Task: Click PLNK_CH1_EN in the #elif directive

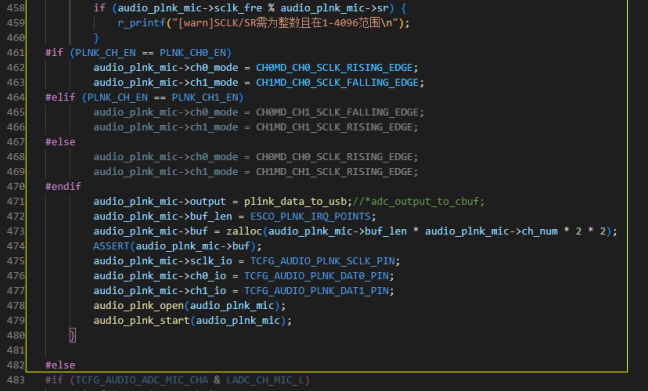Action: [205, 98]
